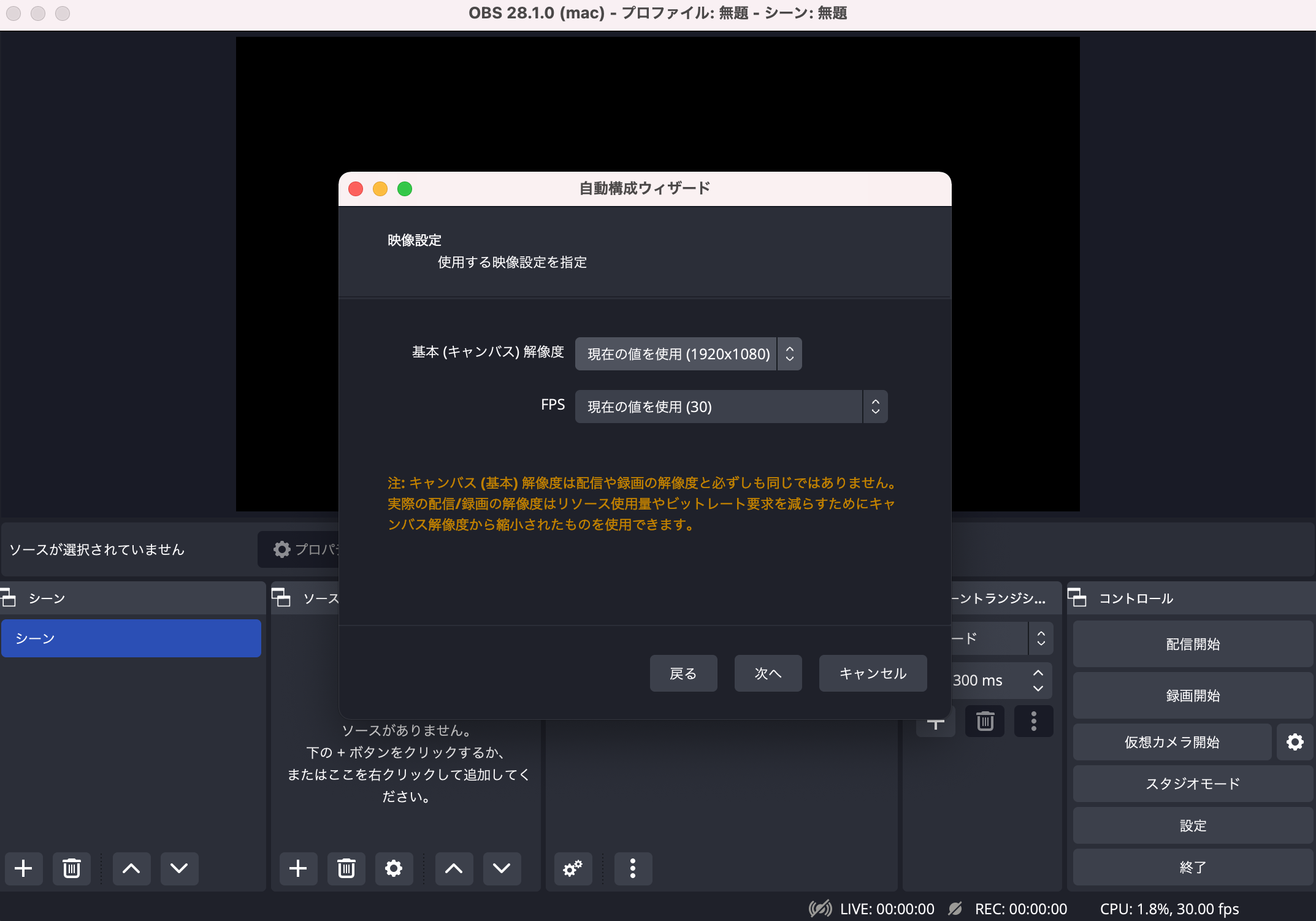
Task: Remove transition with trash icon
Action: [x=985, y=721]
